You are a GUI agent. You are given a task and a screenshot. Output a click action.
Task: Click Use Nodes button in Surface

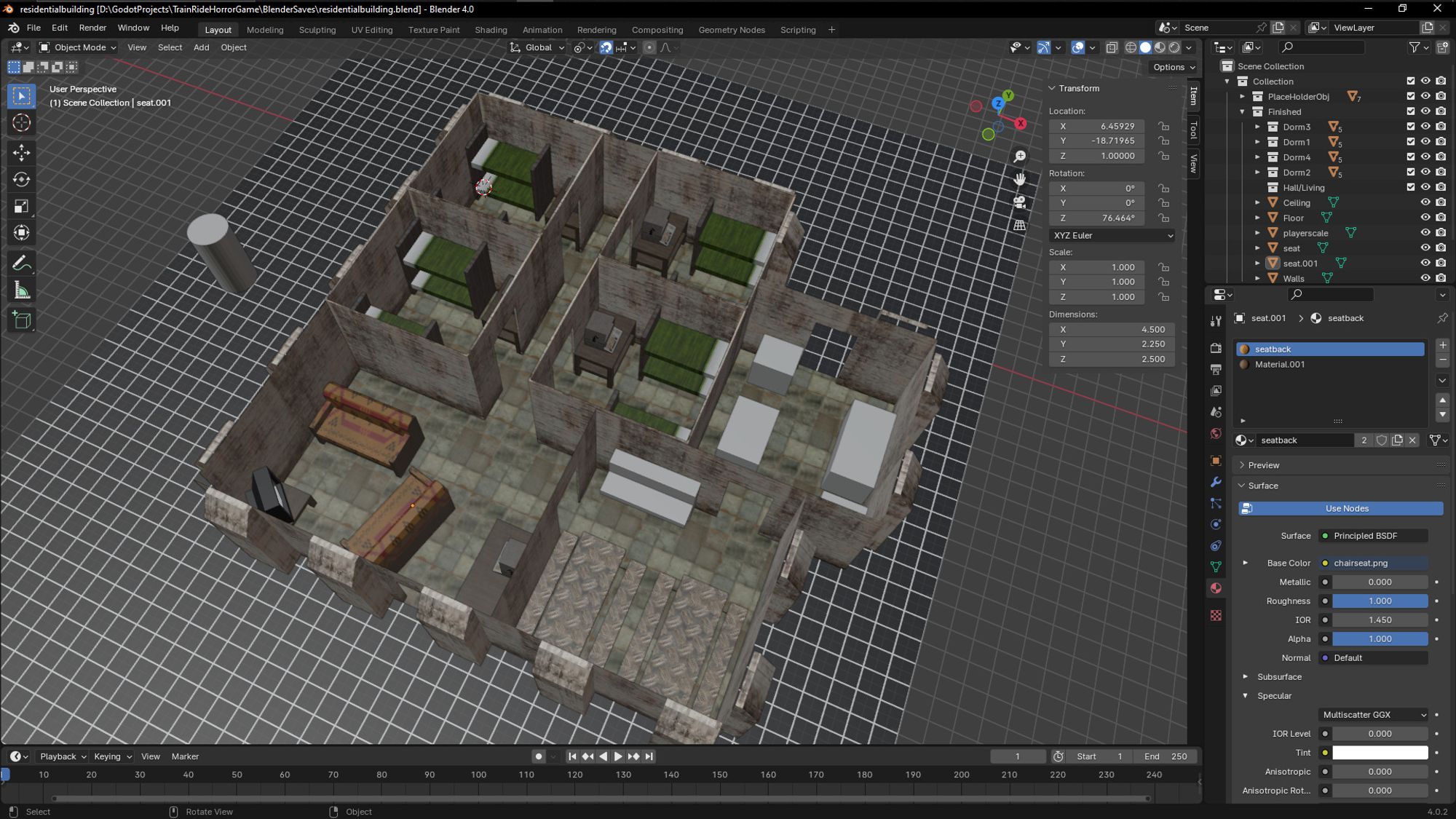point(1347,508)
